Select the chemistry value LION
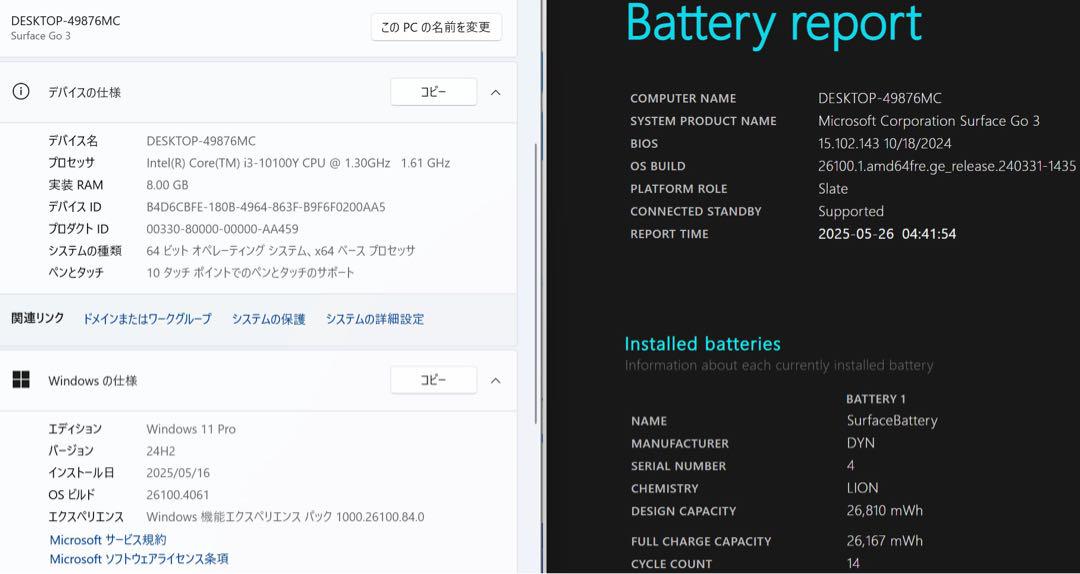 coord(862,488)
